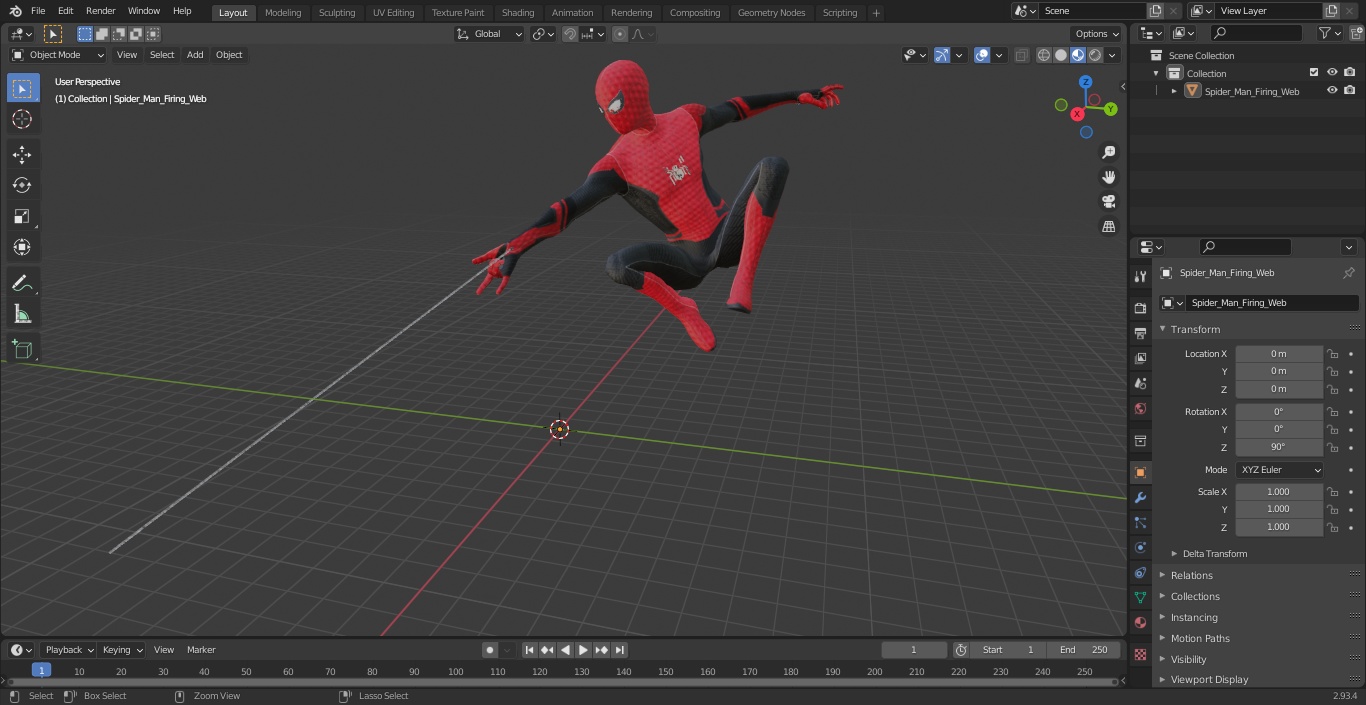This screenshot has height=705, width=1366.
Task: Toggle camera view icon in viewport
Action: click(x=1108, y=202)
